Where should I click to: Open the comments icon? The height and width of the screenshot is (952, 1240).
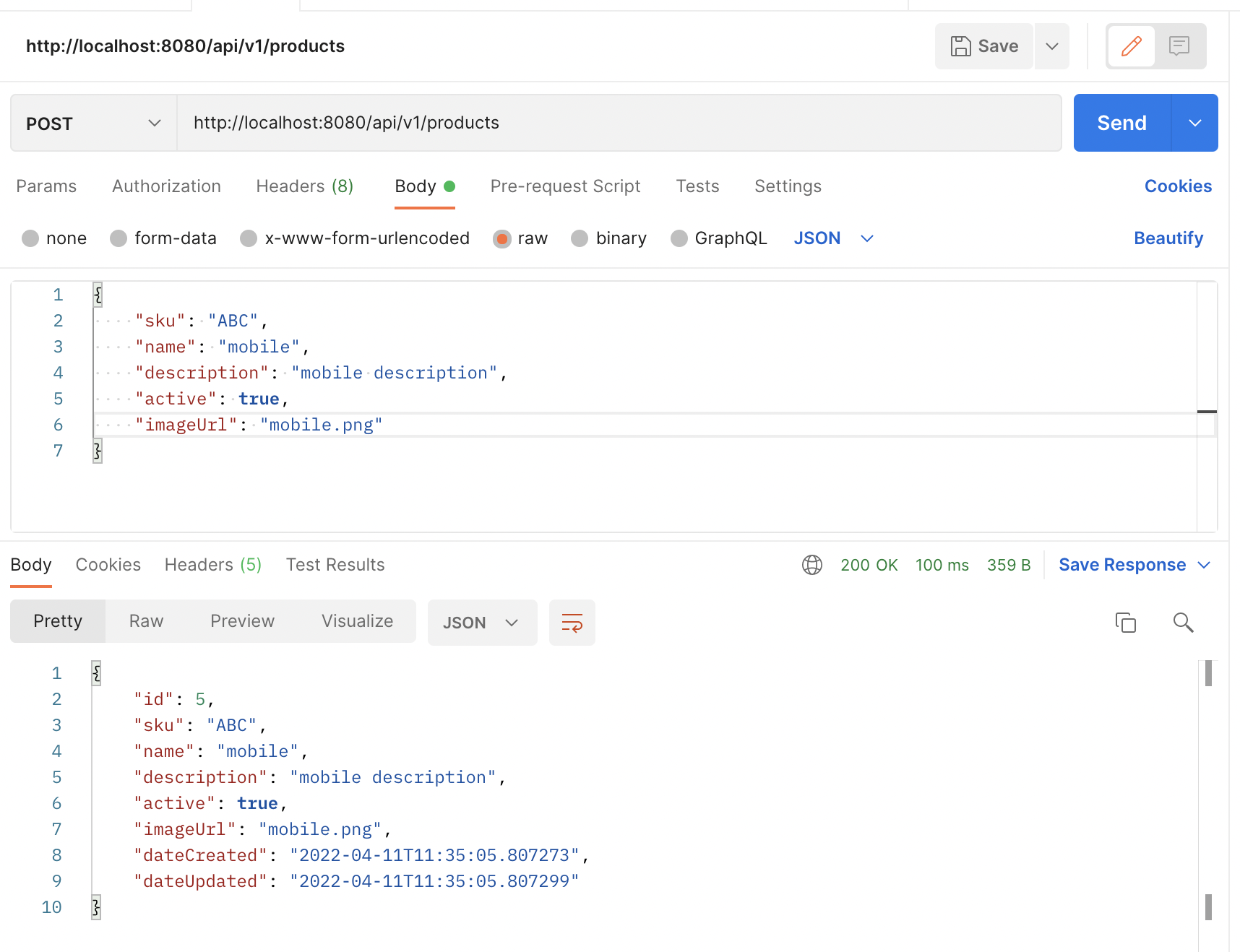pyautogui.click(x=1179, y=46)
